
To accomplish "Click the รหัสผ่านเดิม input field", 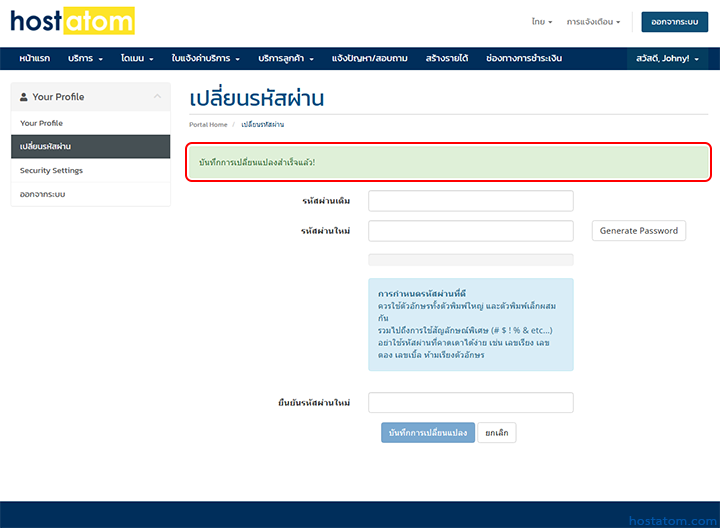I will (470, 201).
